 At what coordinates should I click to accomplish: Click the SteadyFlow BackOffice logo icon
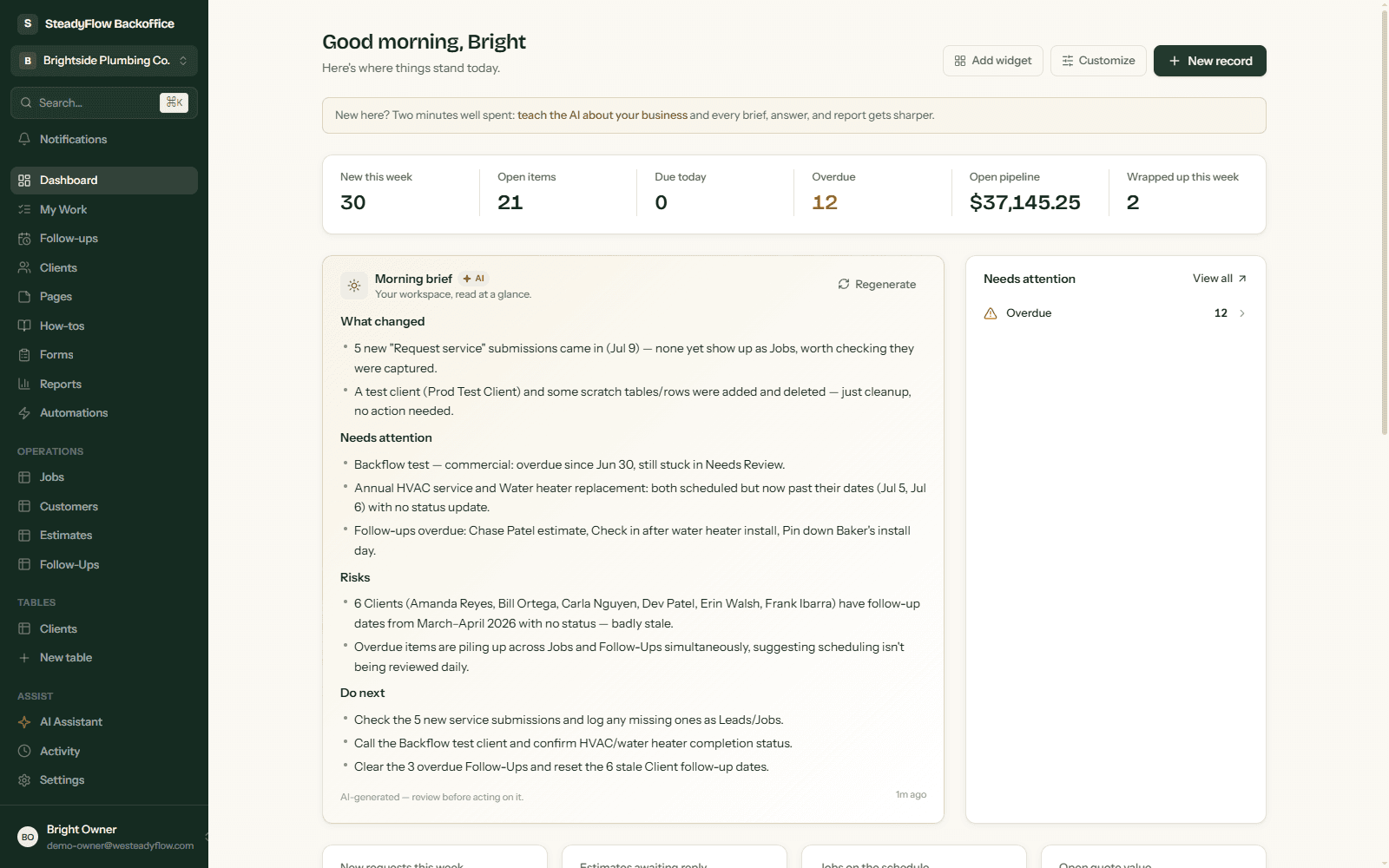28,23
